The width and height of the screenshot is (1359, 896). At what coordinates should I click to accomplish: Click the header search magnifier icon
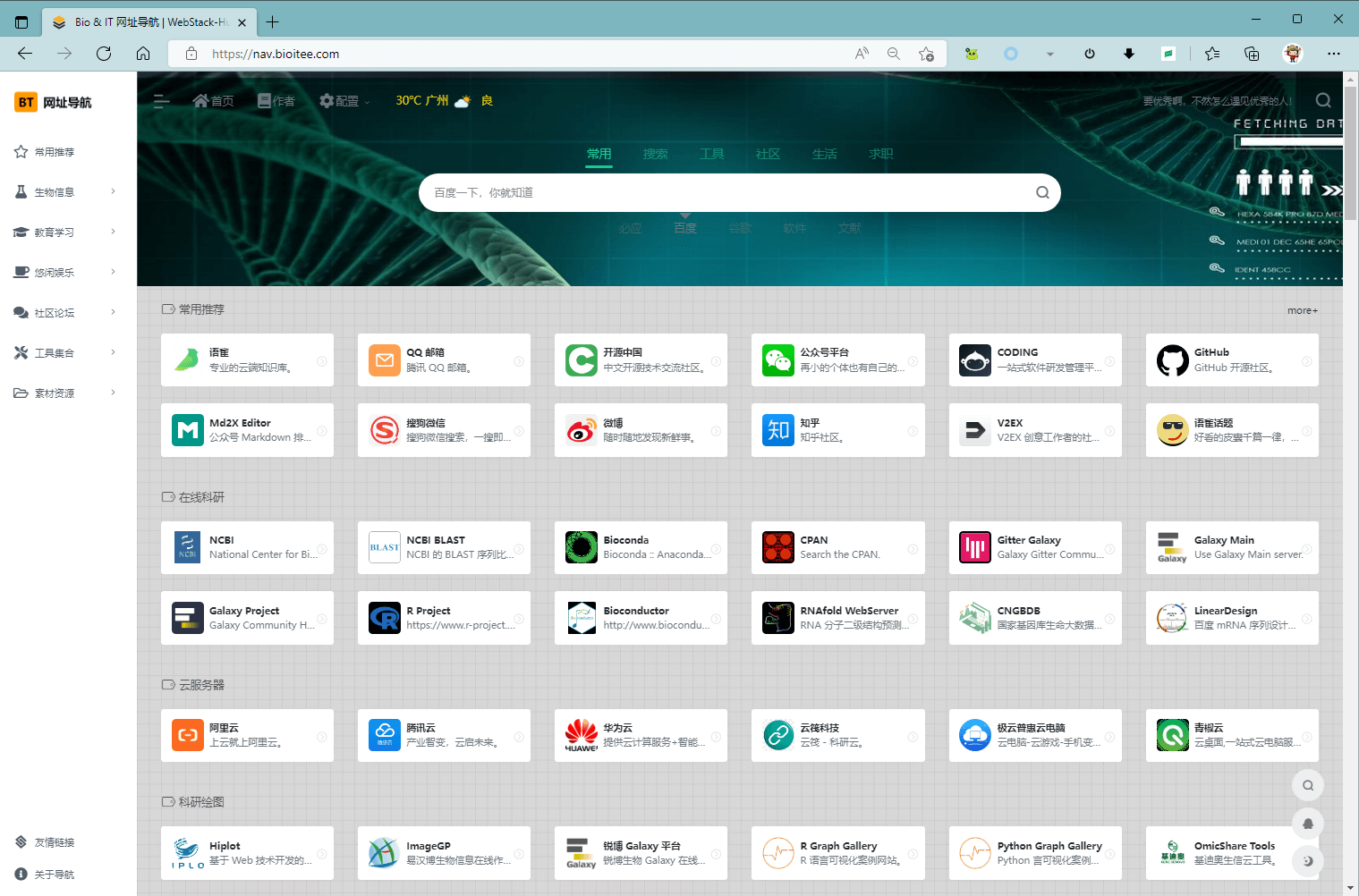point(1323,100)
